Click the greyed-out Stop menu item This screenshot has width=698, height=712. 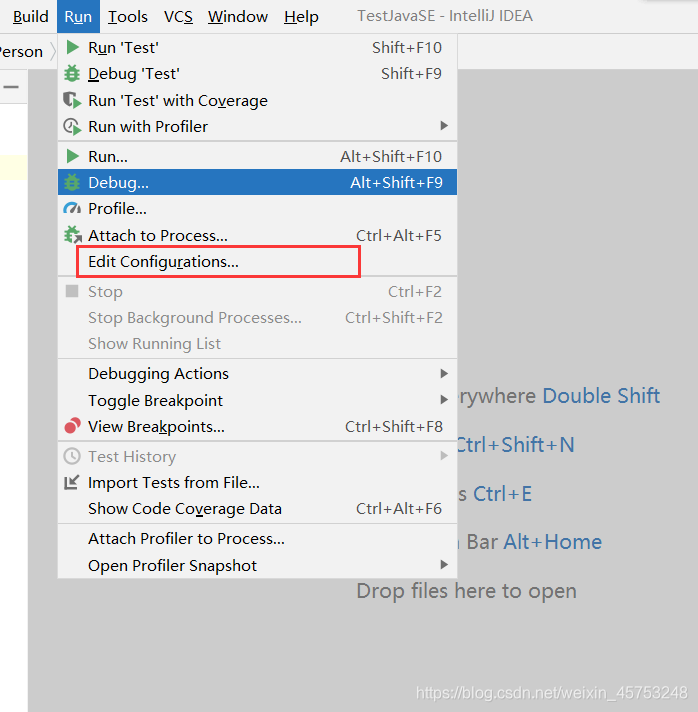click(257, 291)
